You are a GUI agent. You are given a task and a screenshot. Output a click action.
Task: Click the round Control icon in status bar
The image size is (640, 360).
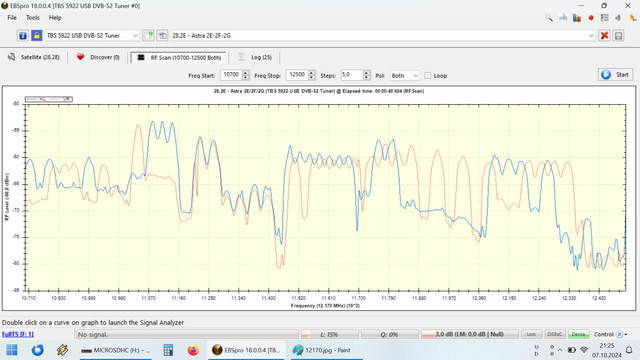click(619, 334)
